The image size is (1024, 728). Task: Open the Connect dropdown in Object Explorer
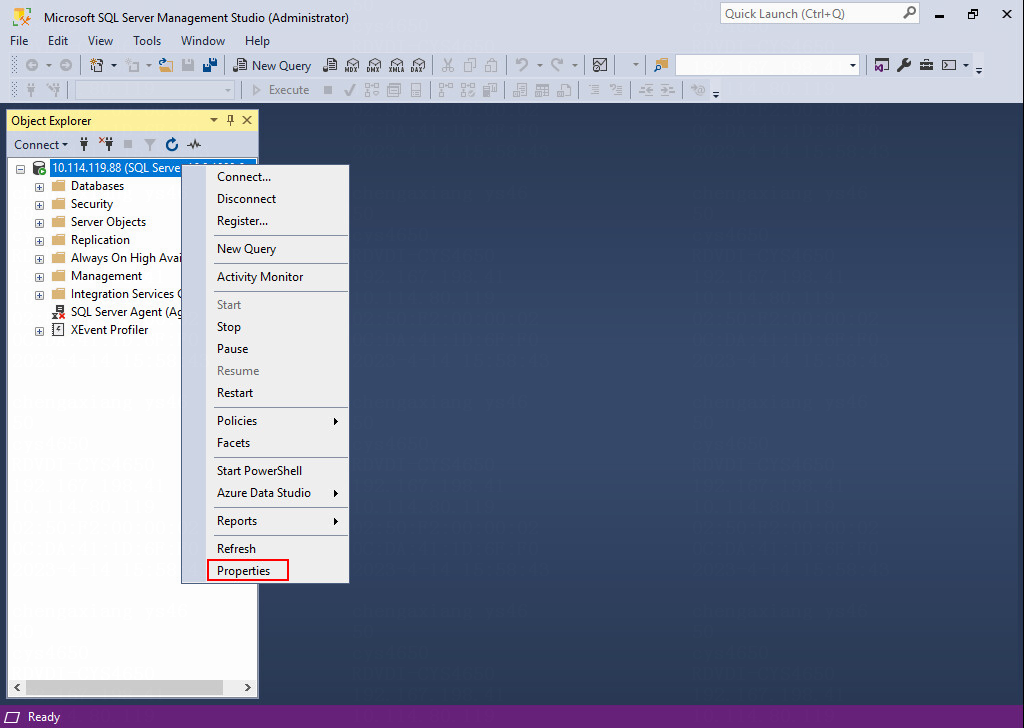[x=41, y=145]
